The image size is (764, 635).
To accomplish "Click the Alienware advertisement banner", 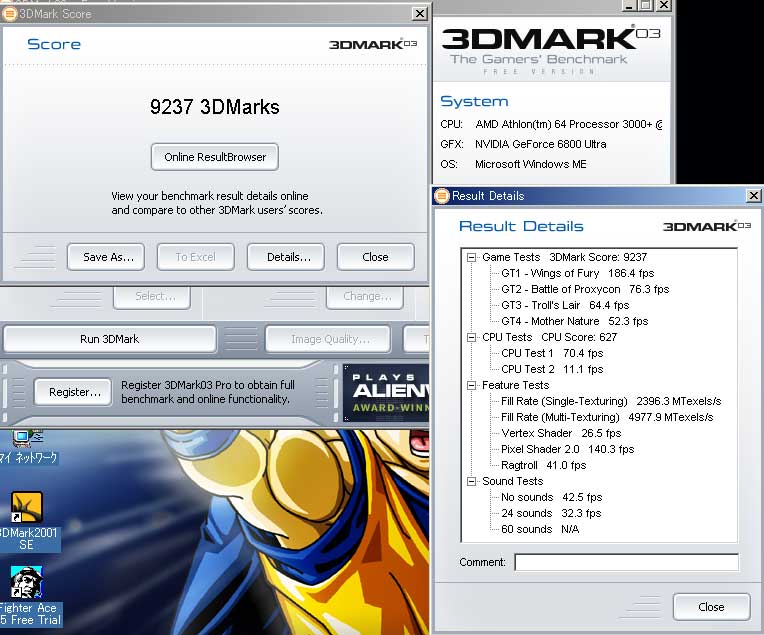I will click(x=386, y=393).
